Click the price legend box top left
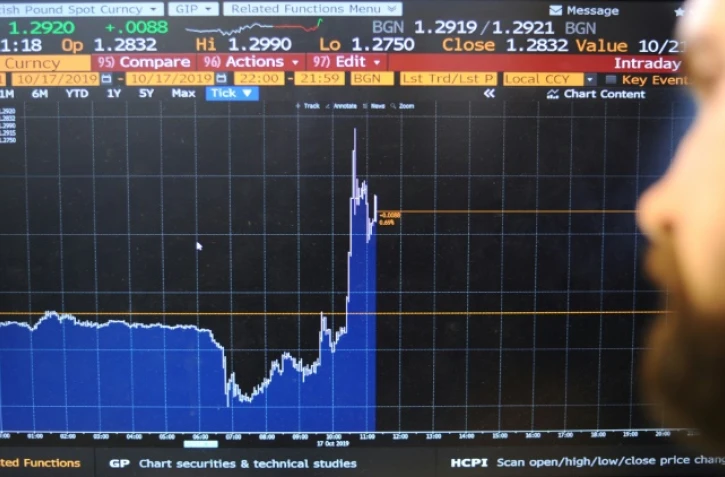Image resolution: width=725 pixels, height=477 pixels. (x=8, y=125)
